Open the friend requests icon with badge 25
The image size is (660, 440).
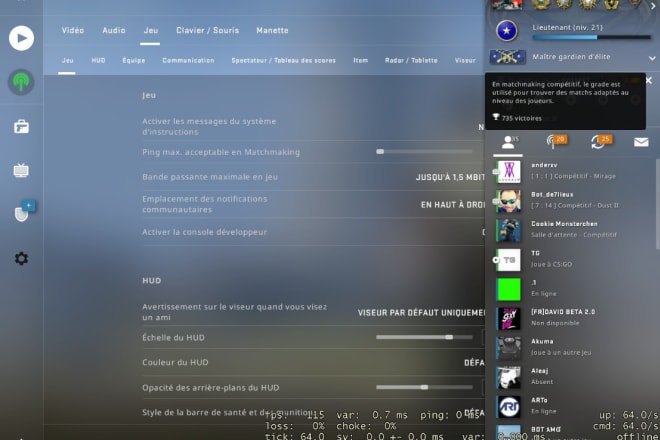pos(601,141)
